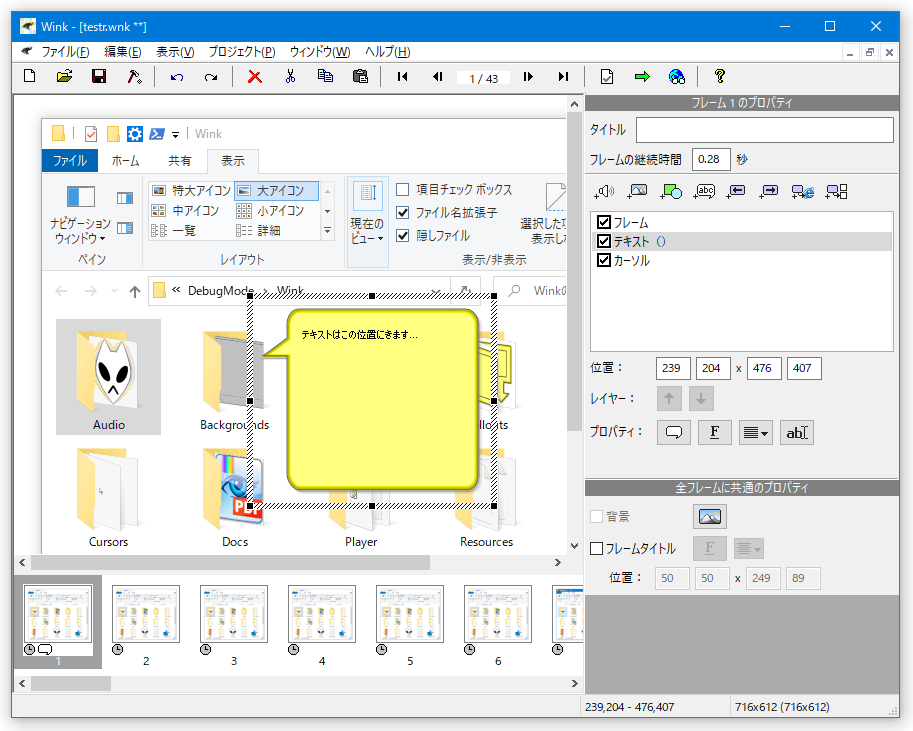Click the canvas horizontal scrollbar thumb
Image resolution: width=913 pixels, height=731 pixels.
[x=231, y=563]
